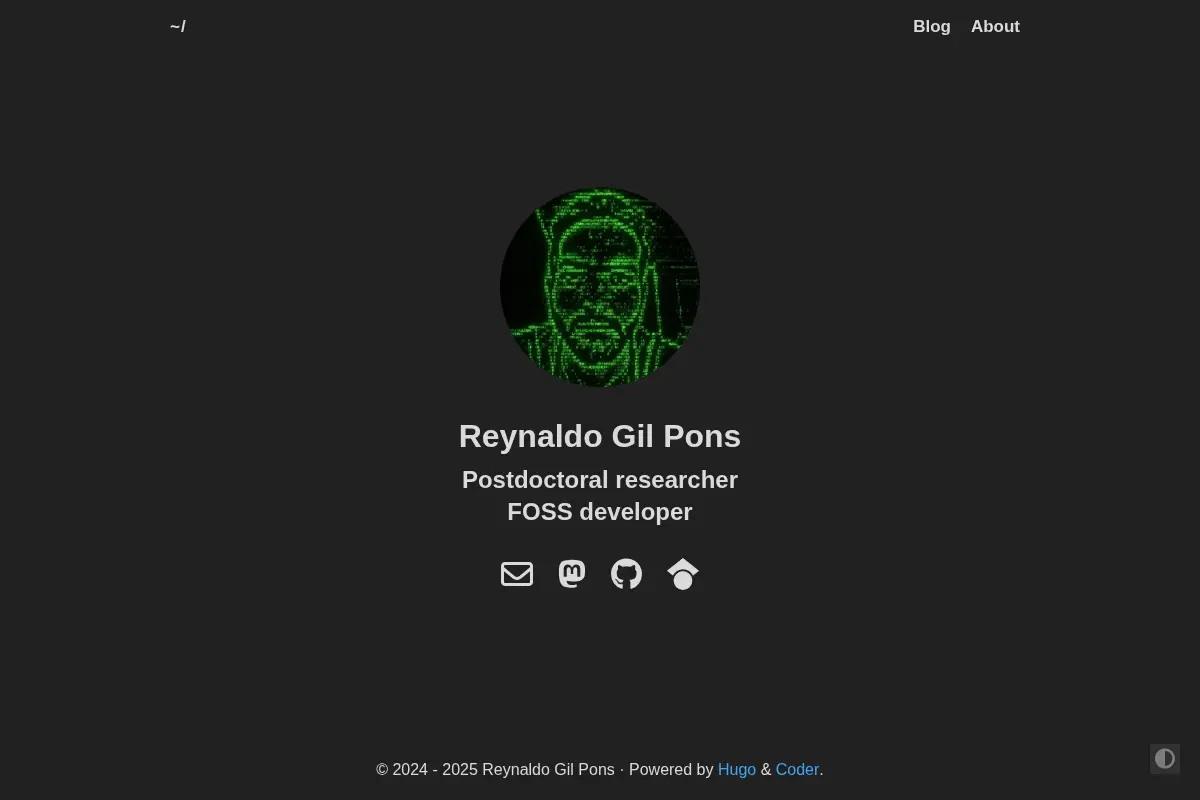The width and height of the screenshot is (1200, 800).
Task: Click the circular green avatar image
Action: (x=600, y=288)
